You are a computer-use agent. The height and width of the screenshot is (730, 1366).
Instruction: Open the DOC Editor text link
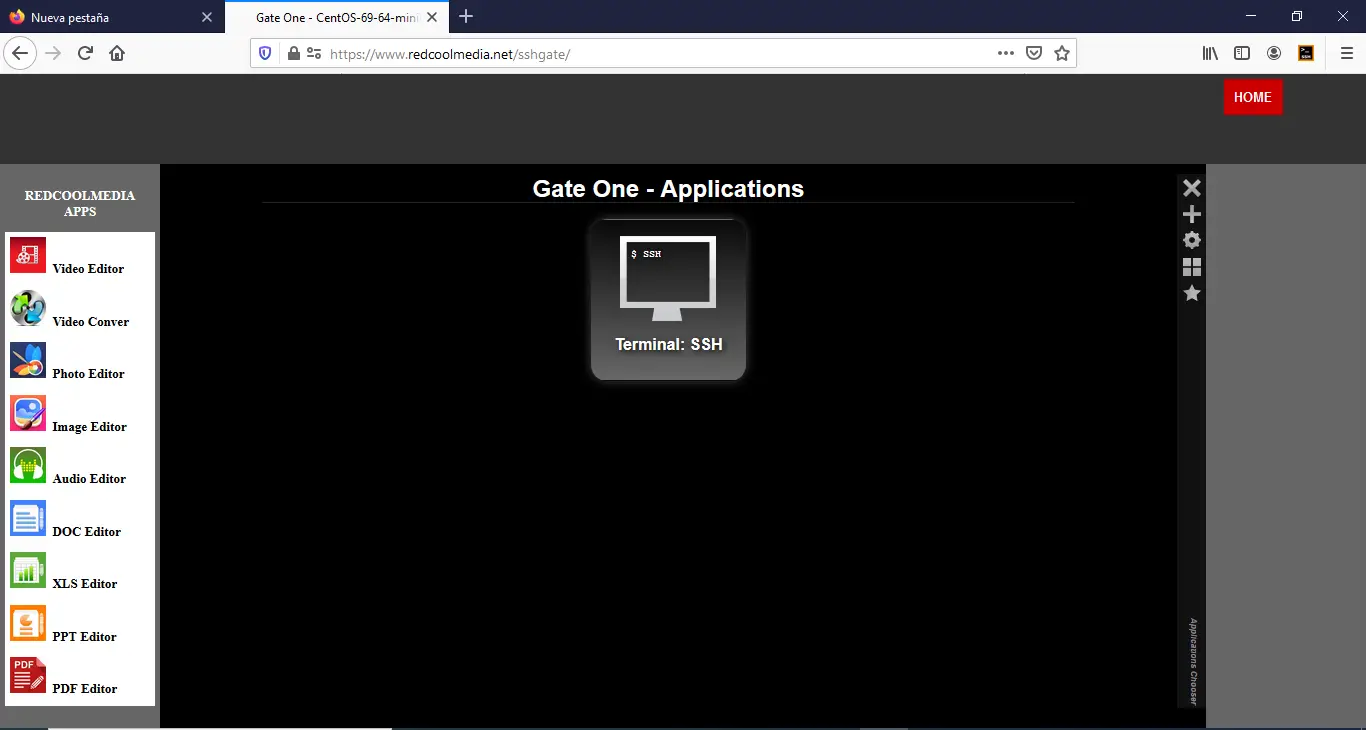coord(86,532)
